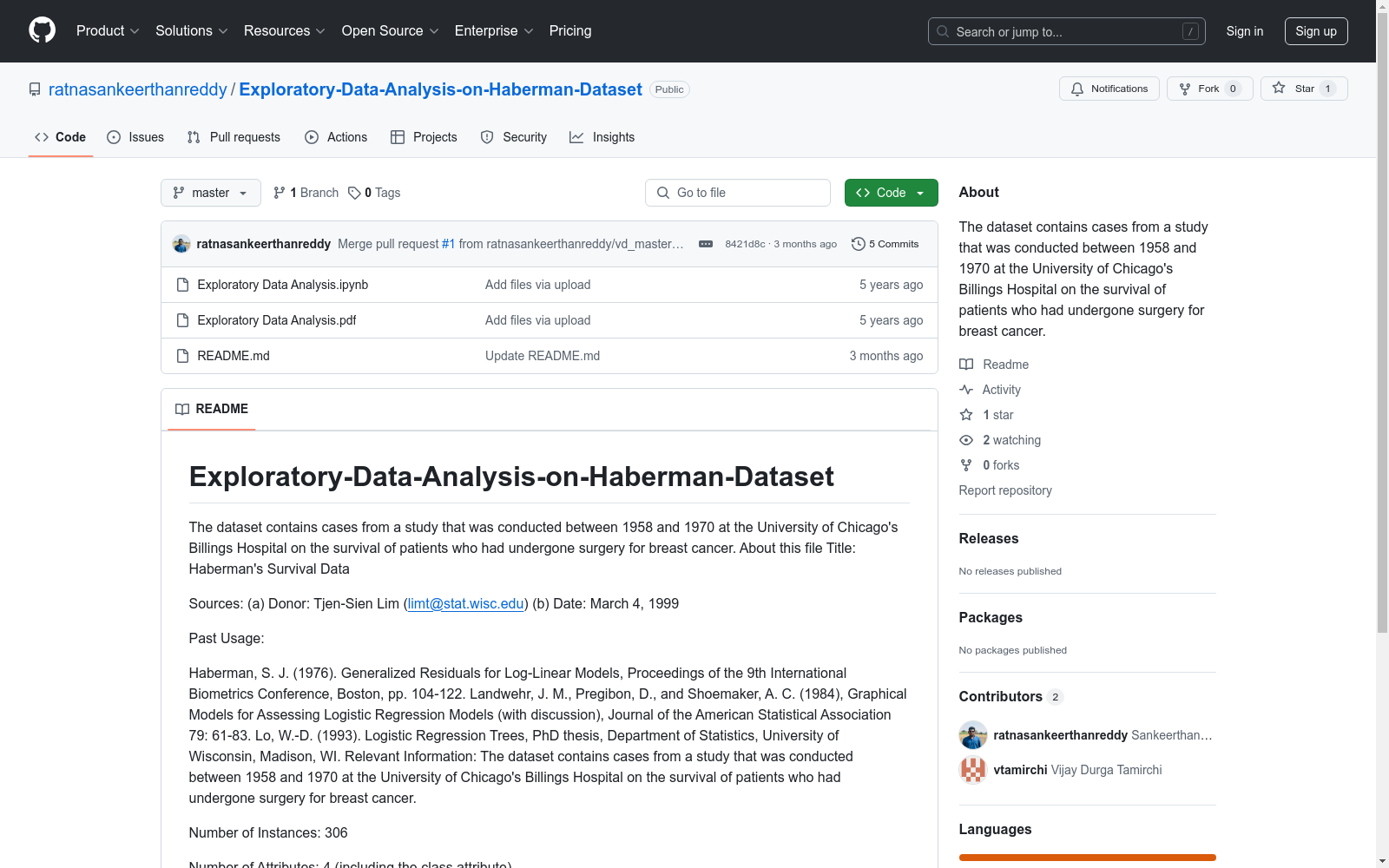This screenshot has width=1389, height=868.
Task: Click the commit author avatar
Action: (x=181, y=244)
